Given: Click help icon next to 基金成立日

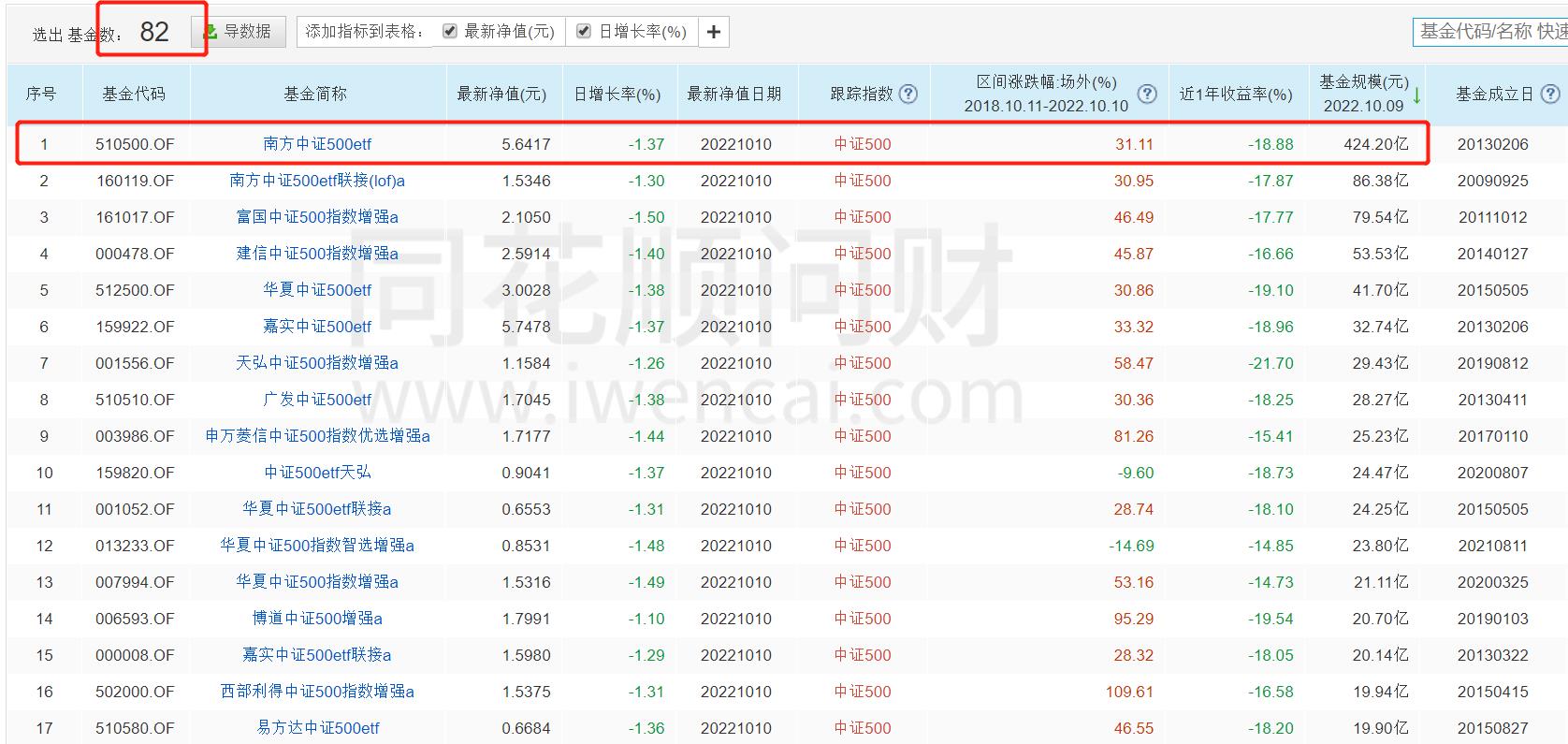Looking at the screenshot, I should 1550,94.
